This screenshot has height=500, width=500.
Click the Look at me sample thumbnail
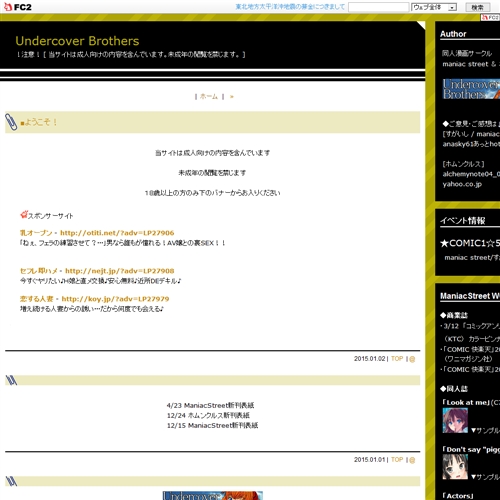click(x=455, y=421)
